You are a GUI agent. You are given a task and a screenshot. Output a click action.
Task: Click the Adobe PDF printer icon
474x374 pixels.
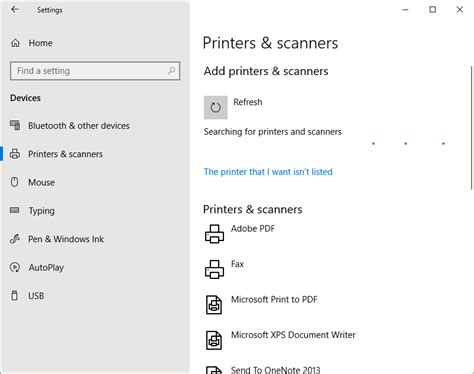[214, 234]
